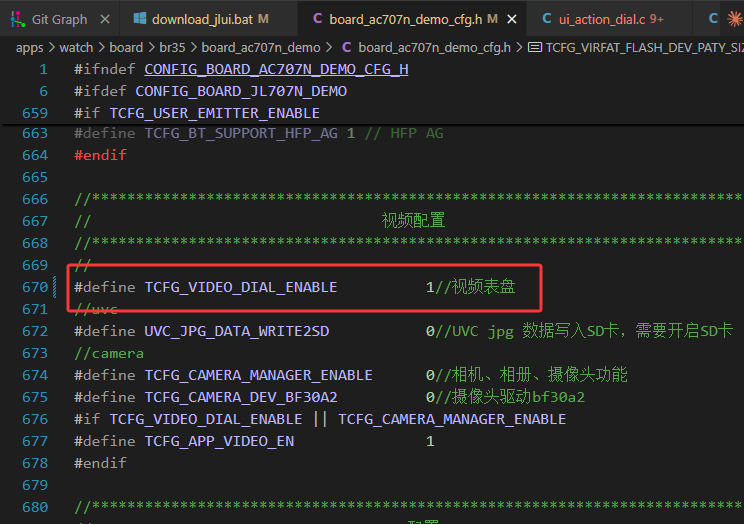
Task: Open the Git Graph tab
Action: point(59,19)
